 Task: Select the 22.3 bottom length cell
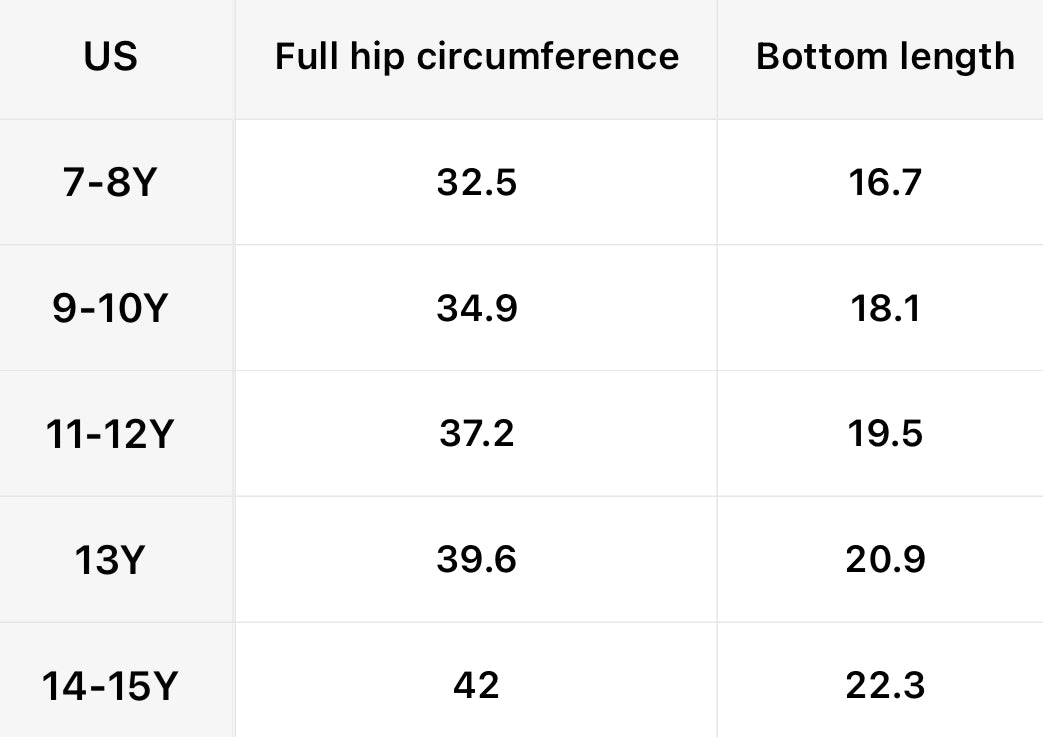(x=885, y=686)
